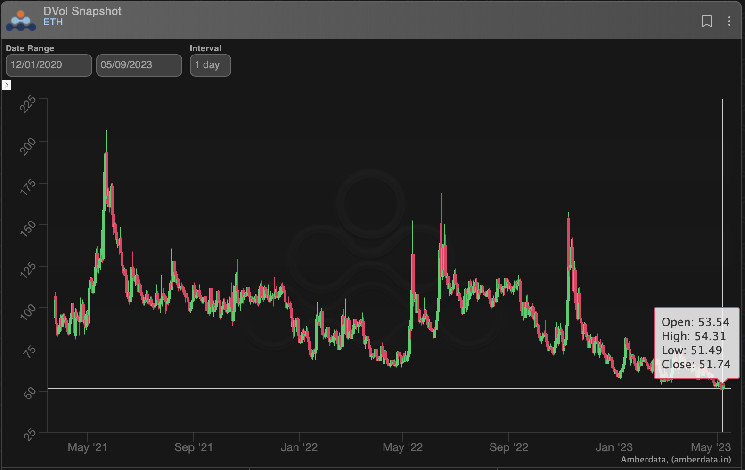Click the Amberdata logo icon
The height and width of the screenshot is (470, 745).
[20, 20]
